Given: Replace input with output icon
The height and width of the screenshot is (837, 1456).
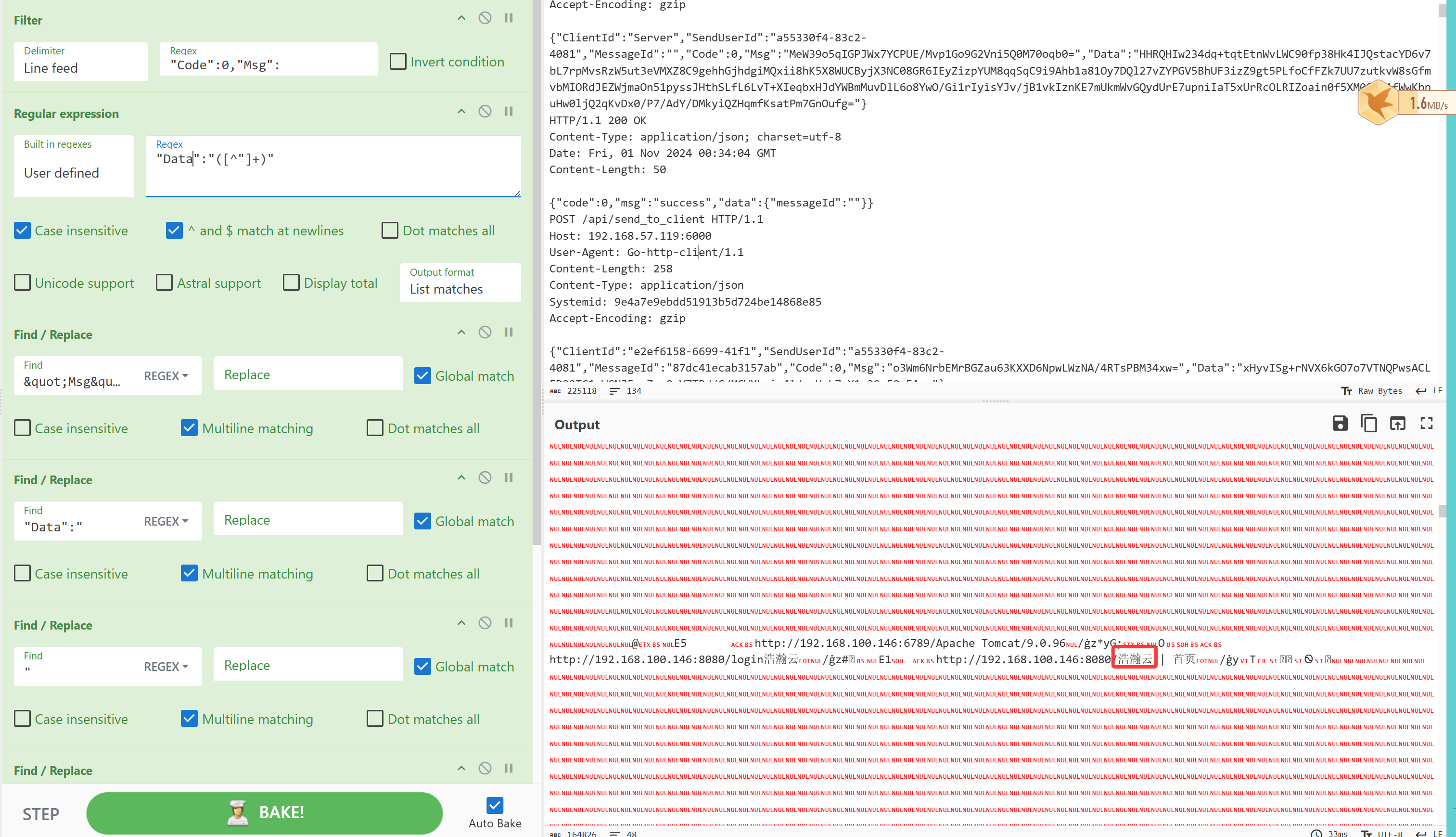Looking at the screenshot, I should [1397, 424].
